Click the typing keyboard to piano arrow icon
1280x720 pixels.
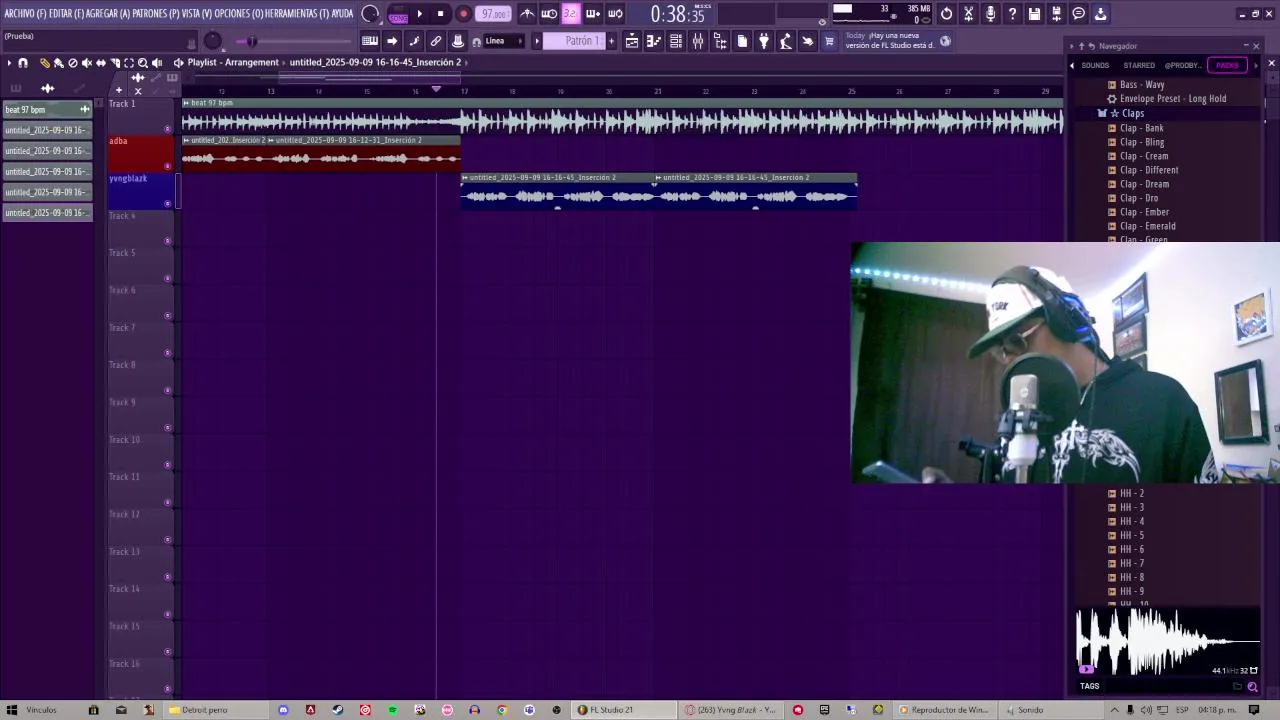click(392, 41)
